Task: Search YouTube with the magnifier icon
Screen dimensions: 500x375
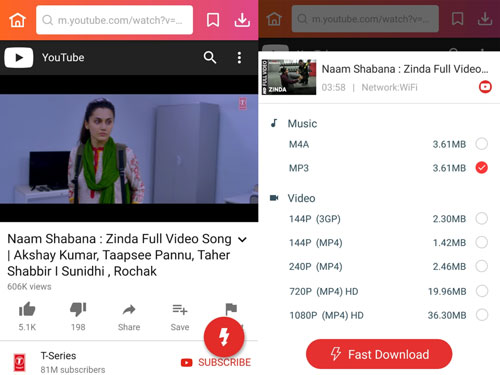Action: pyautogui.click(x=210, y=57)
